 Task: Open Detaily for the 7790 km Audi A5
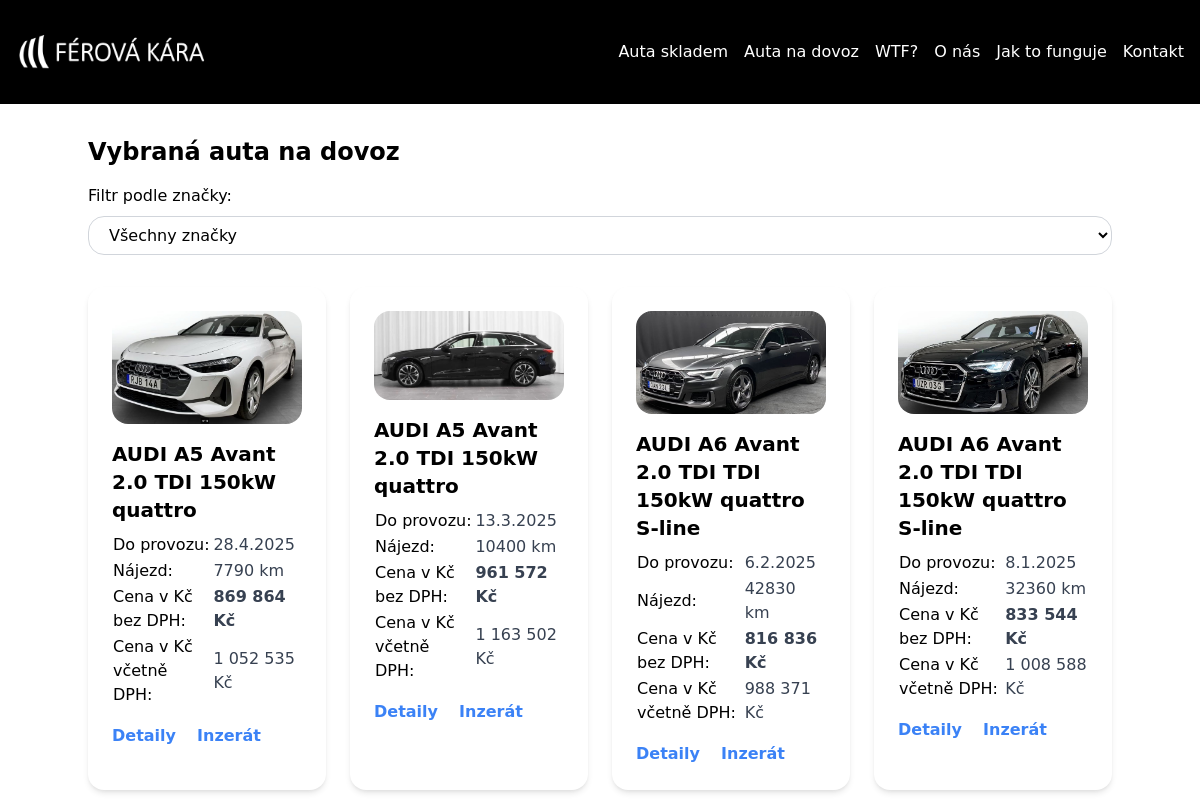[144, 736]
